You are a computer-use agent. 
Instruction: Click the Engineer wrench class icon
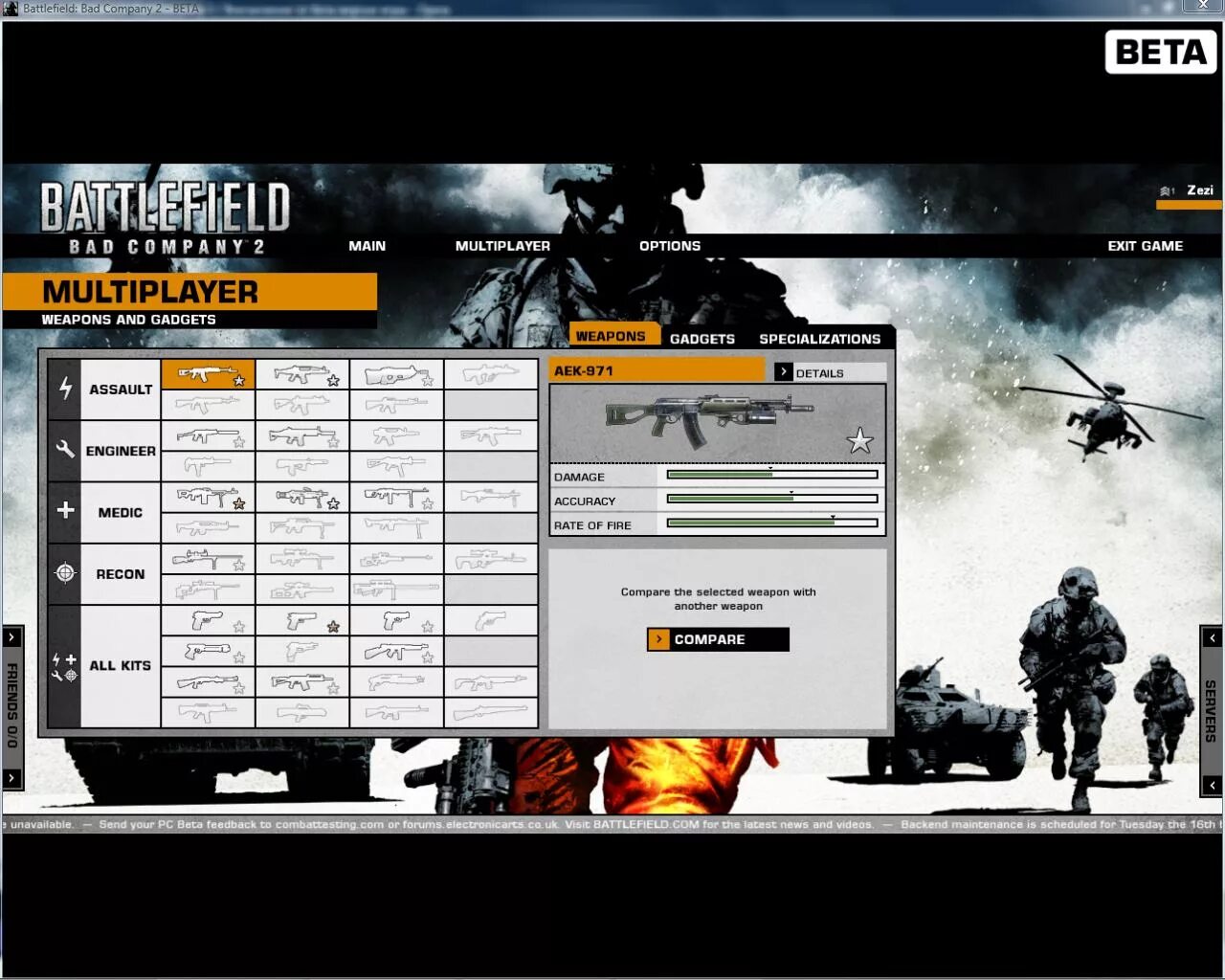(x=65, y=450)
